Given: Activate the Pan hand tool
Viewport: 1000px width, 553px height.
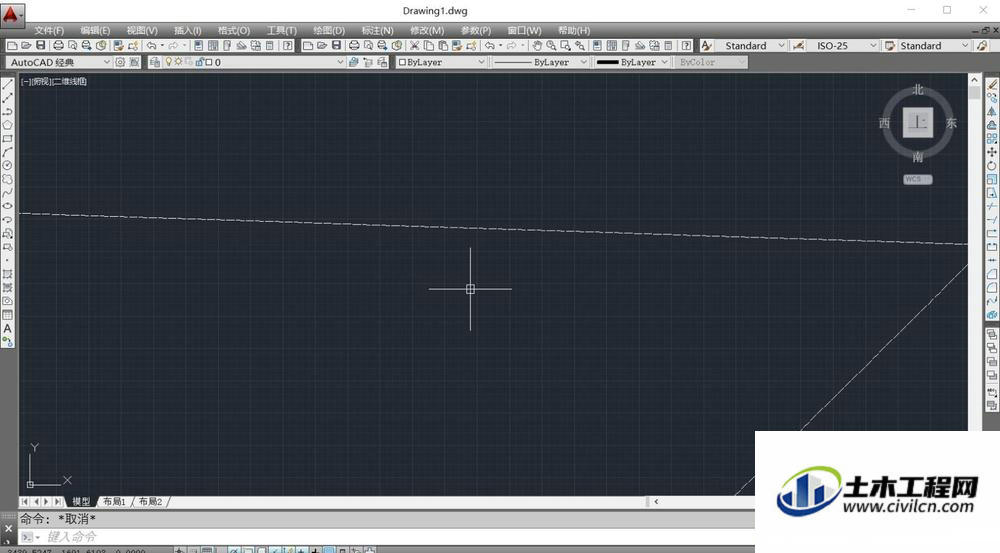Looking at the screenshot, I should click(537, 45).
